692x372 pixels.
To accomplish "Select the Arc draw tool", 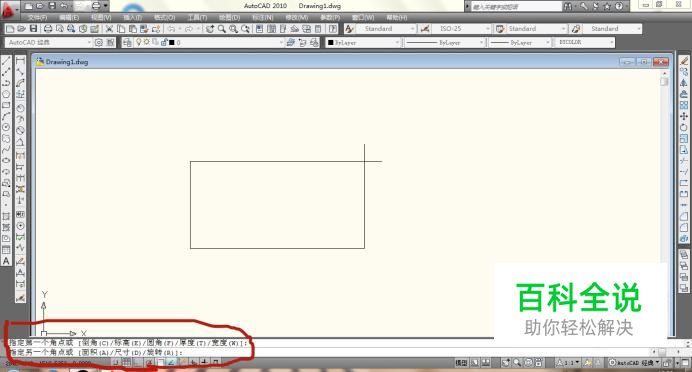I will click(x=6, y=116).
